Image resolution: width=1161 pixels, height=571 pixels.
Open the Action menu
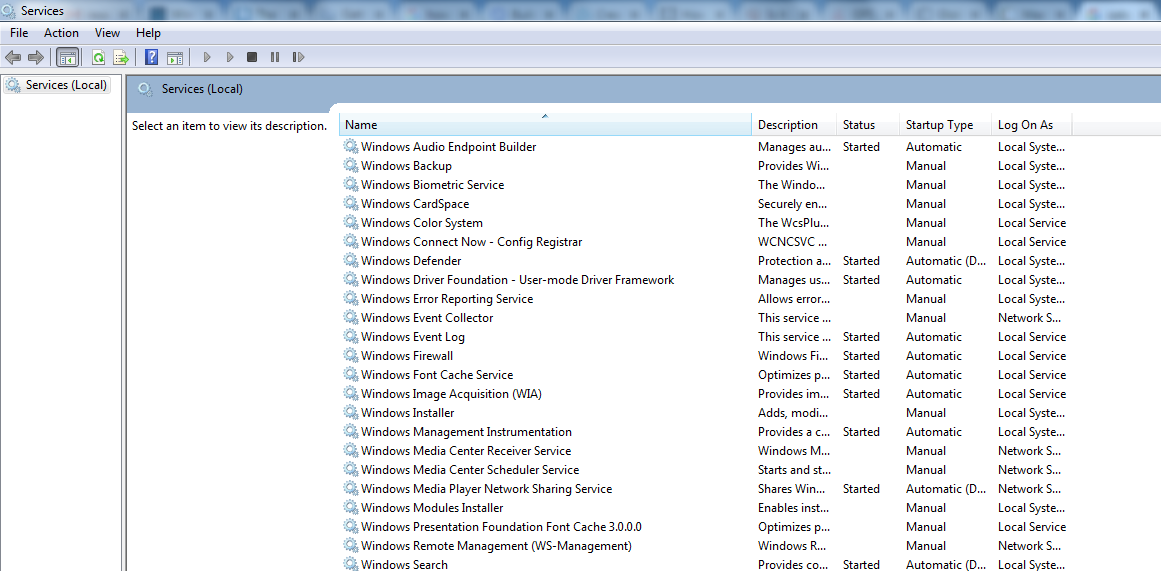tap(61, 33)
